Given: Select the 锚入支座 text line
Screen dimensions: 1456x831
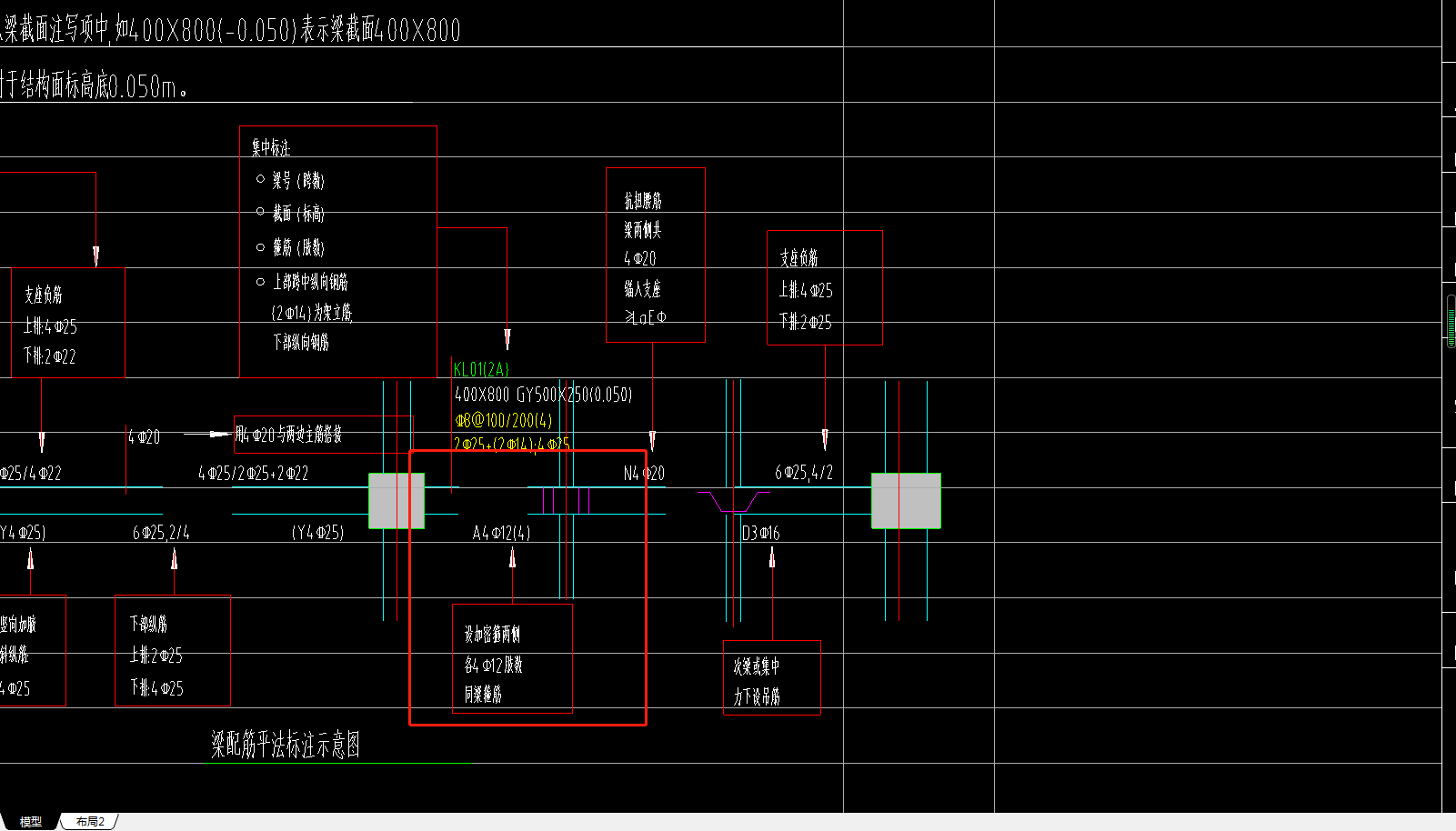Looking at the screenshot, I should point(643,289).
